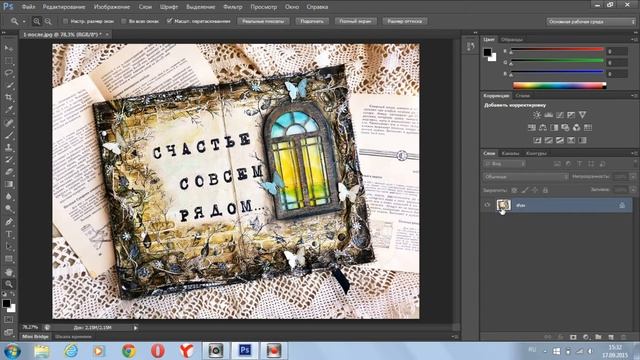Select the Gradient tool
This screenshot has height=360, width=640.
9,184
